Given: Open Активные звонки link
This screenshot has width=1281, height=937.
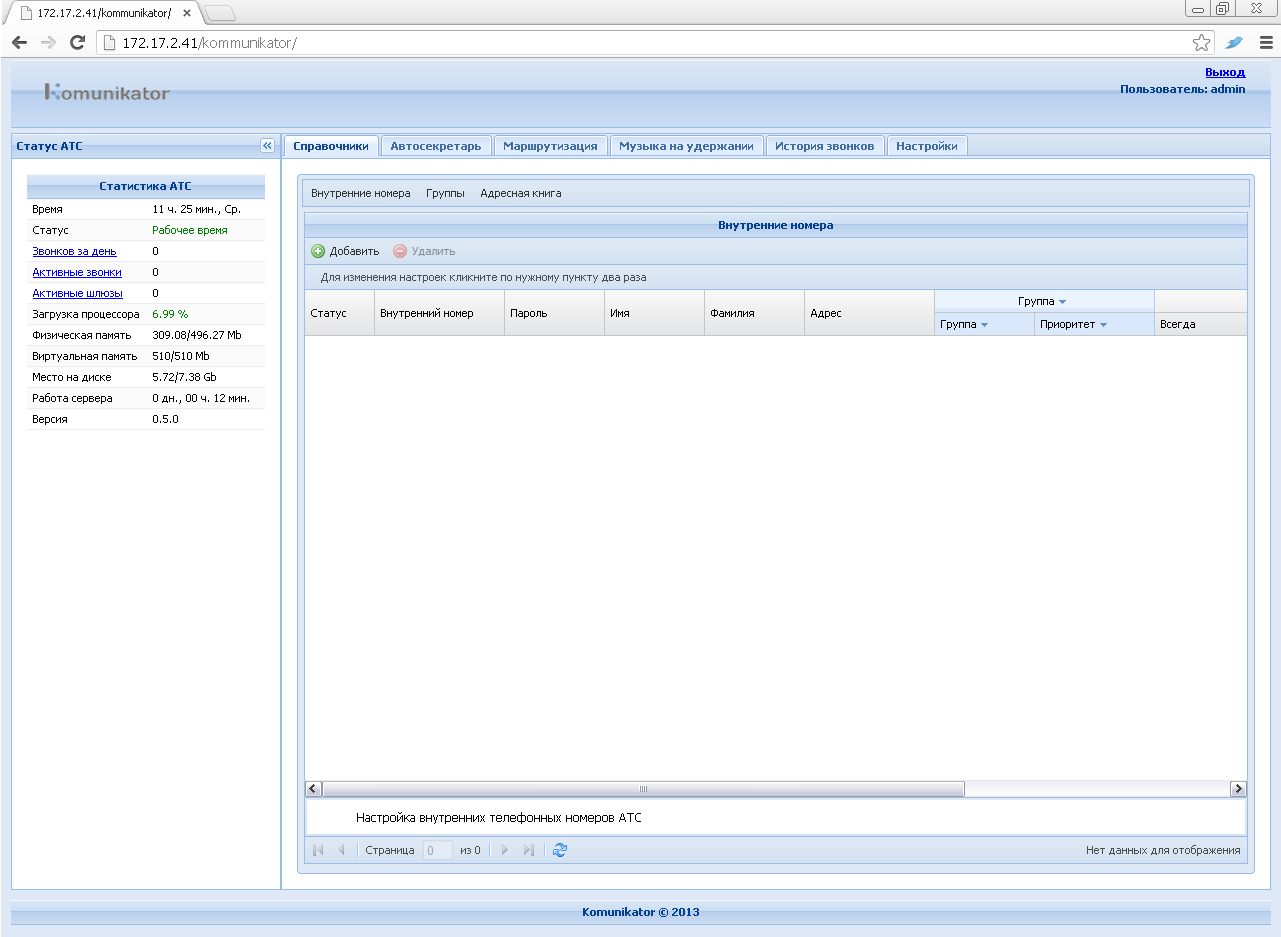Looking at the screenshot, I should tap(77, 272).
